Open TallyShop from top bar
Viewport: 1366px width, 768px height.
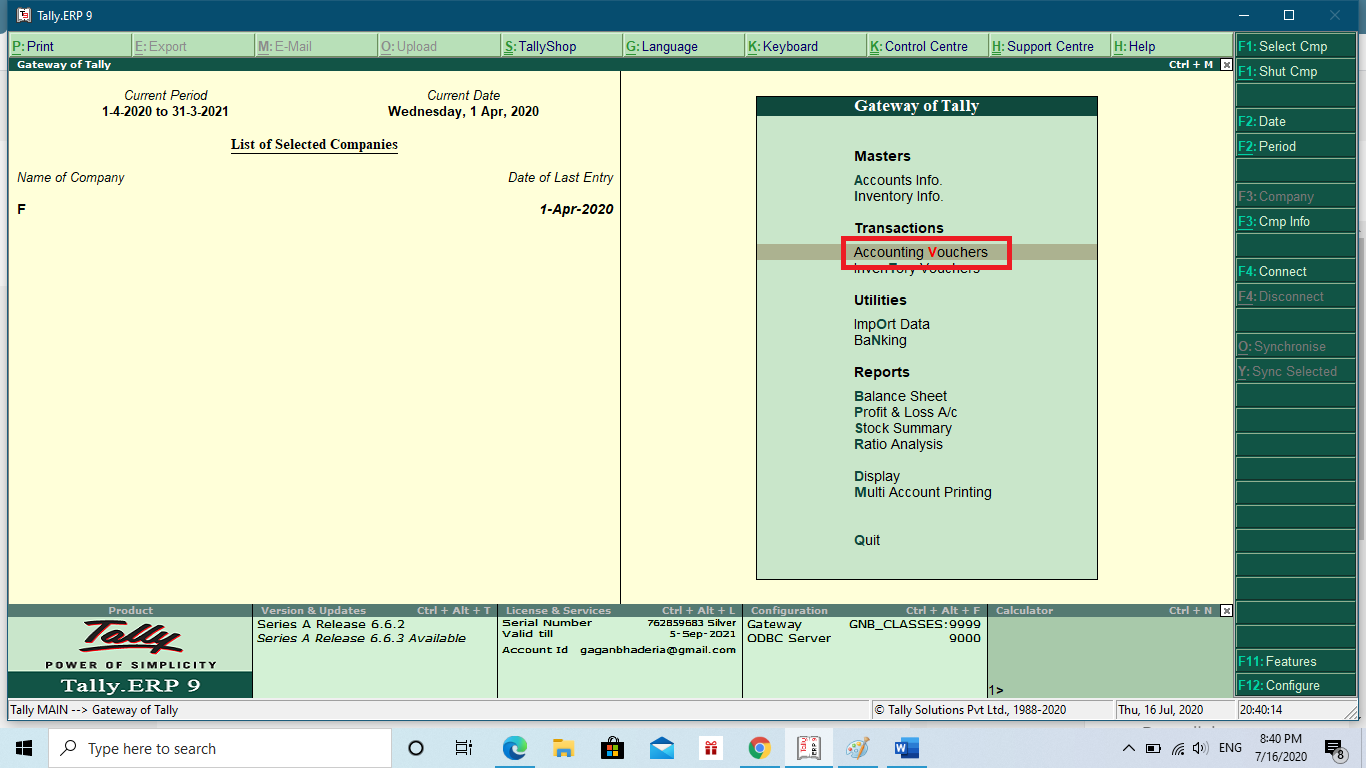coord(562,46)
